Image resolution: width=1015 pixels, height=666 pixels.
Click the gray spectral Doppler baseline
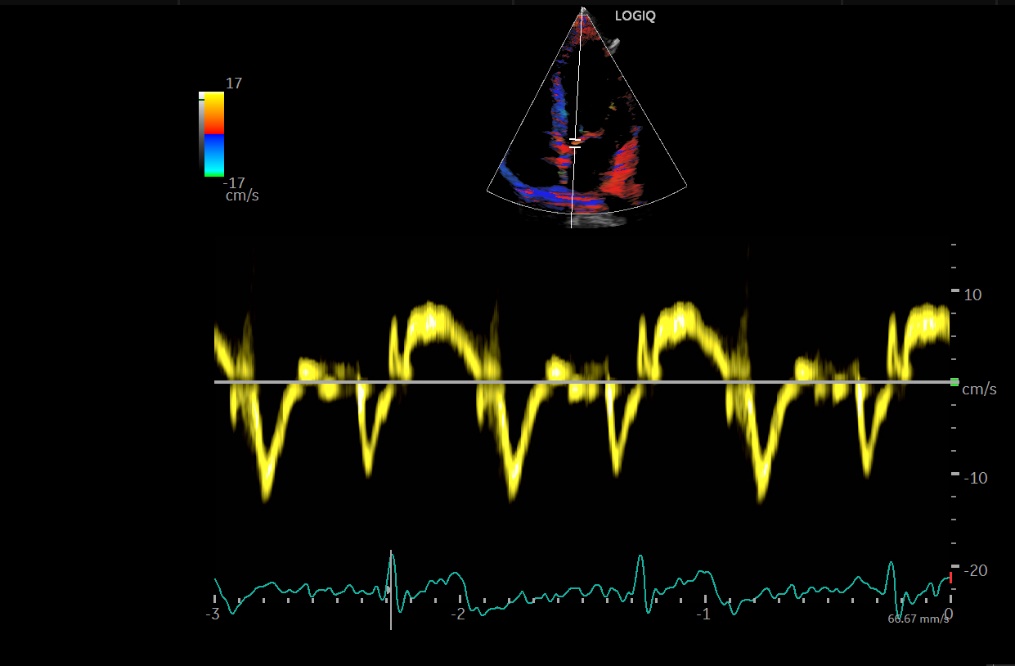click(580, 382)
